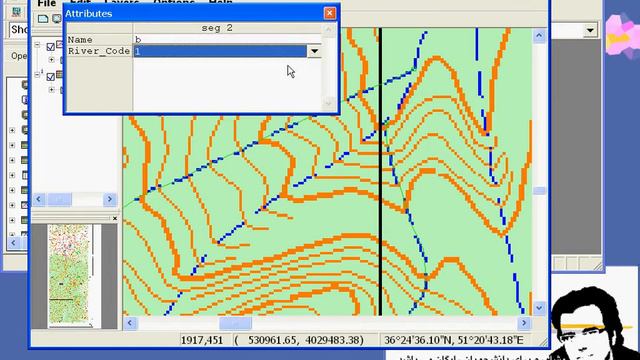Image resolution: width=640 pixels, height=360 pixels.
Task: Click the map horizontal scrollbar thumb
Action: 236,323
